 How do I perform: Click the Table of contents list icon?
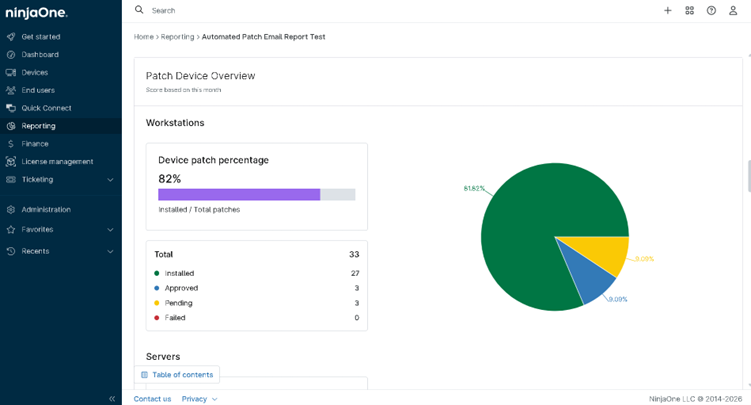[144, 375]
